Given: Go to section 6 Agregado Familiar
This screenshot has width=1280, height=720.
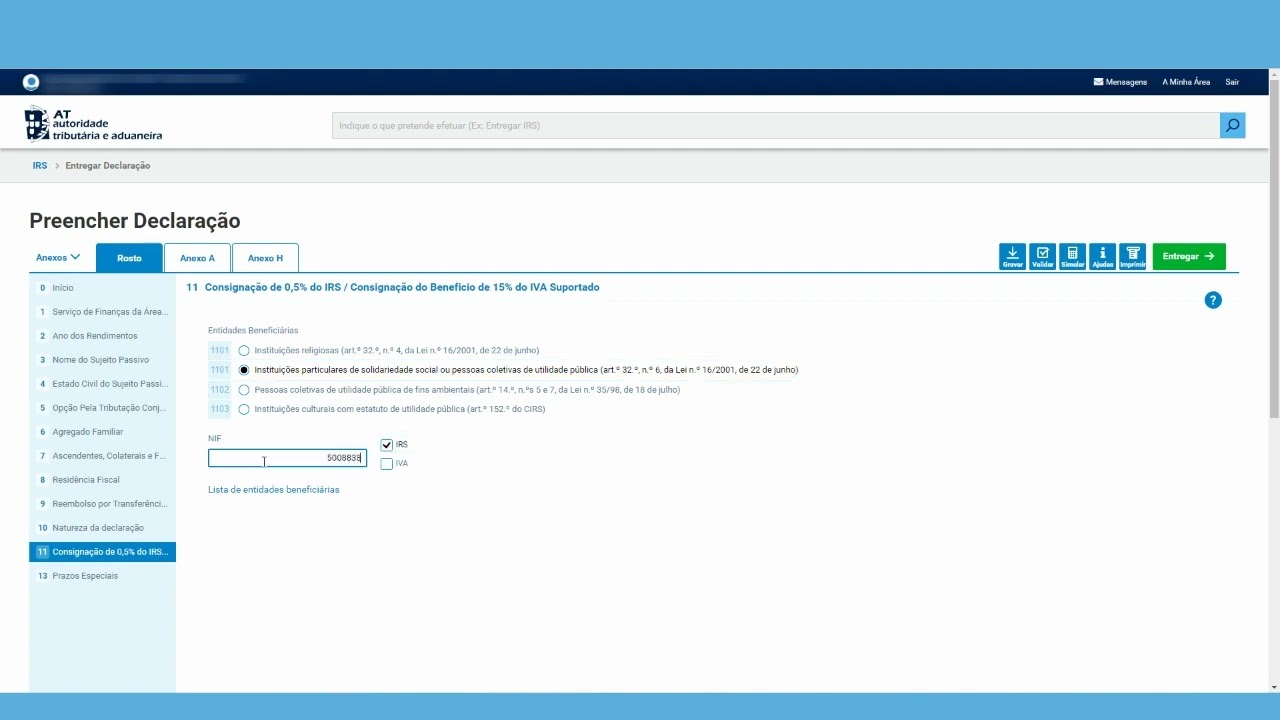Looking at the screenshot, I should tap(102, 432).
